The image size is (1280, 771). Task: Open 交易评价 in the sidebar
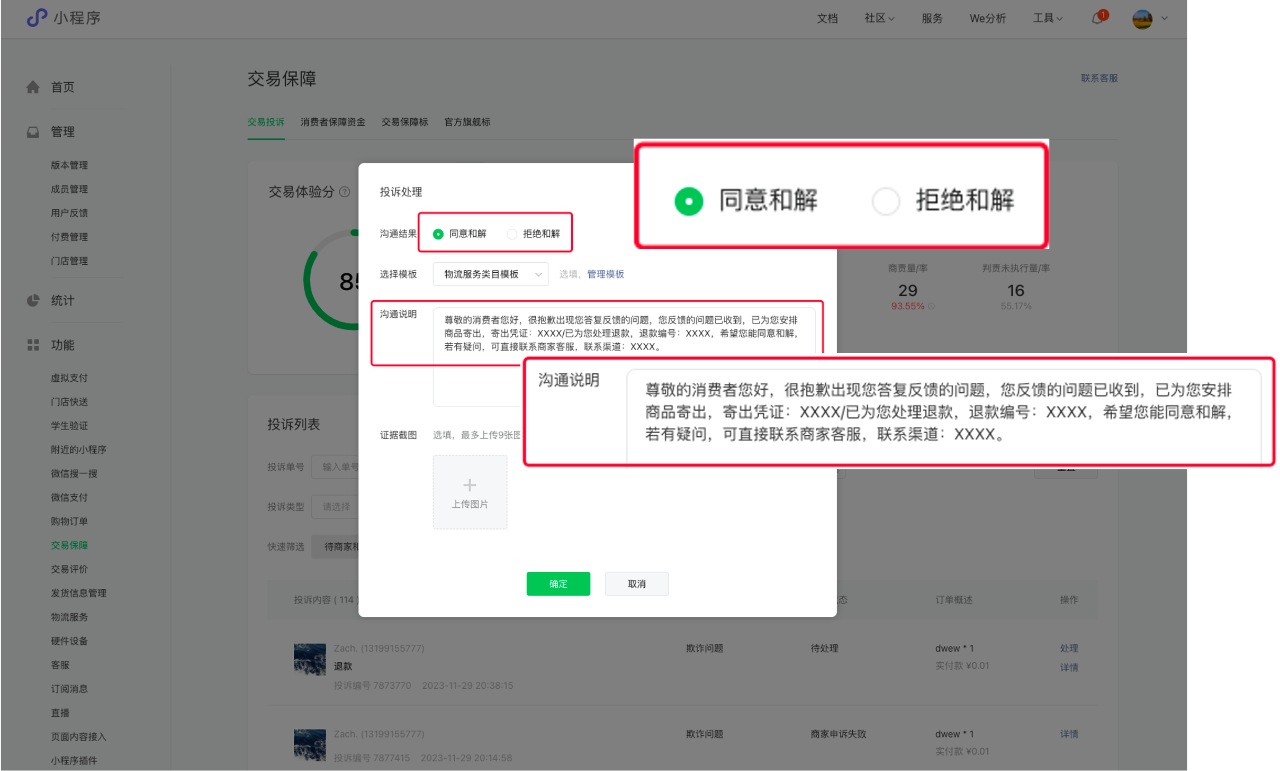(x=70, y=569)
